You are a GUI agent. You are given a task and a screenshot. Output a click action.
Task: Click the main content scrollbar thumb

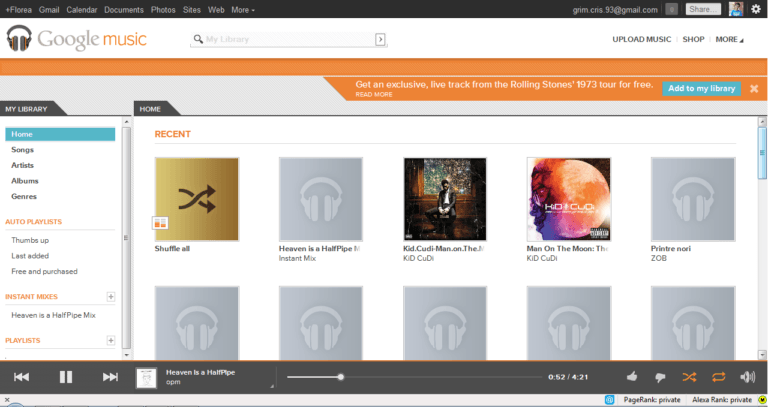[762, 153]
